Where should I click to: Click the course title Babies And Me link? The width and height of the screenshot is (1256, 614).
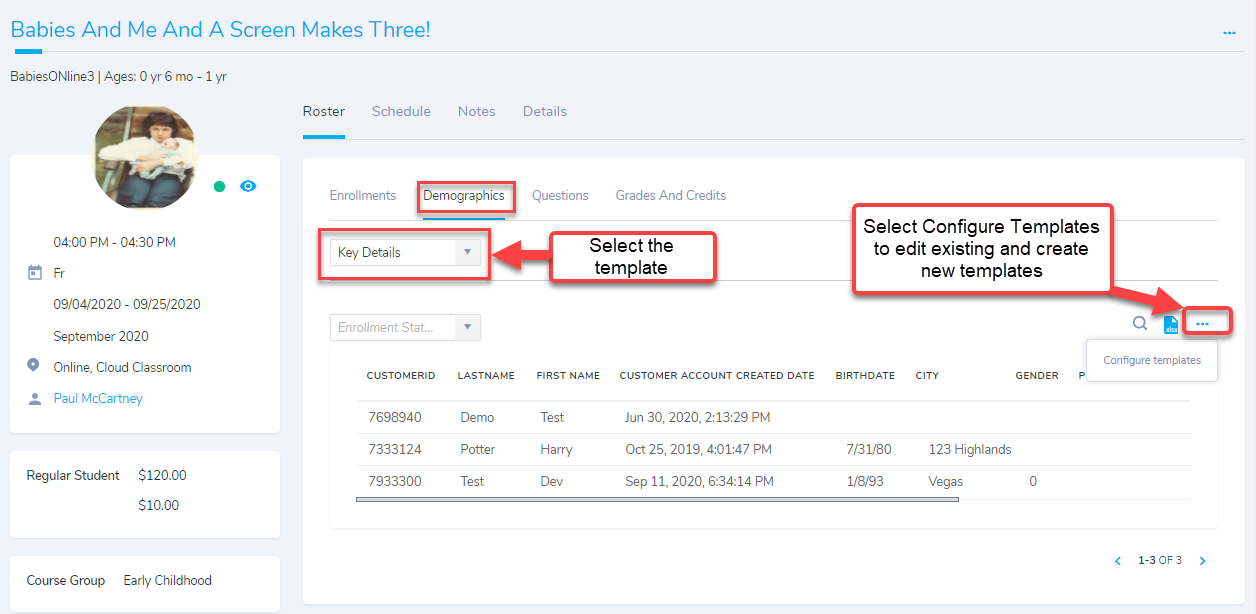[220, 29]
